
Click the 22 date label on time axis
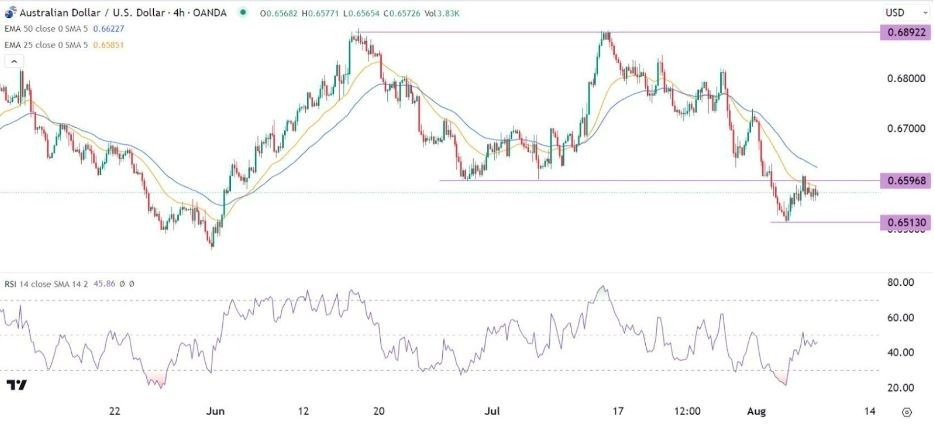point(115,411)
